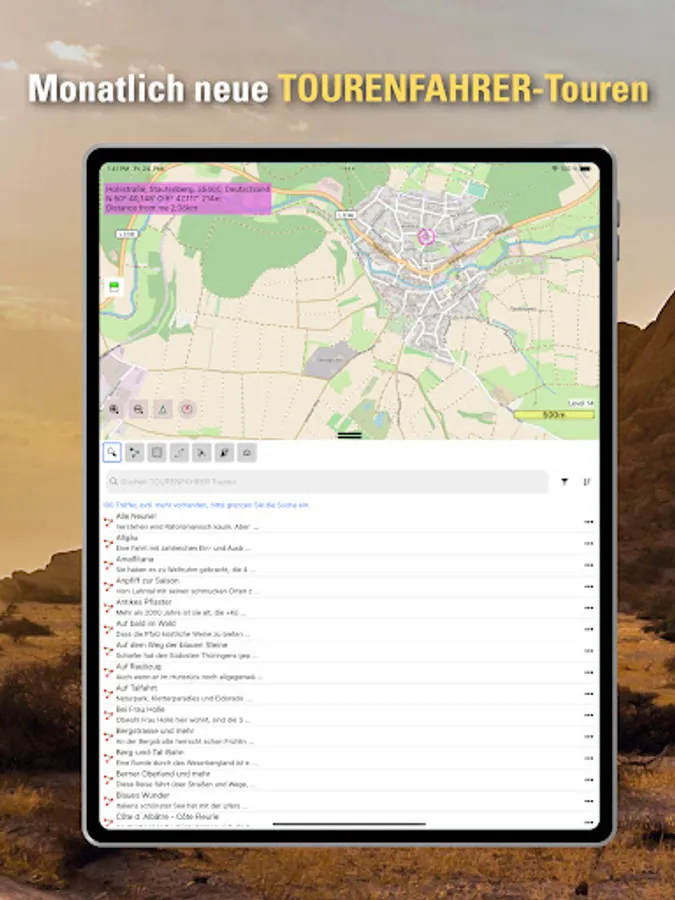
Task: Open the Amalfitana tour entry
Action: coord(350,565)
